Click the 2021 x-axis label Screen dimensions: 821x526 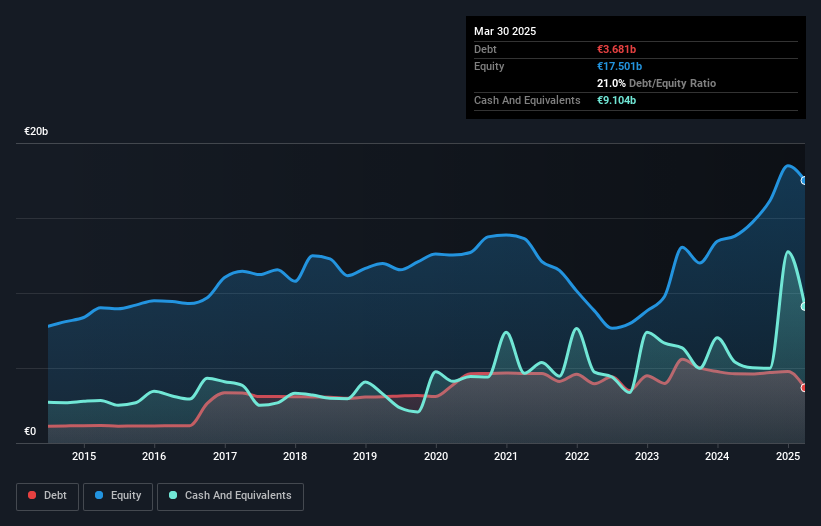click(x=506, y=456)
